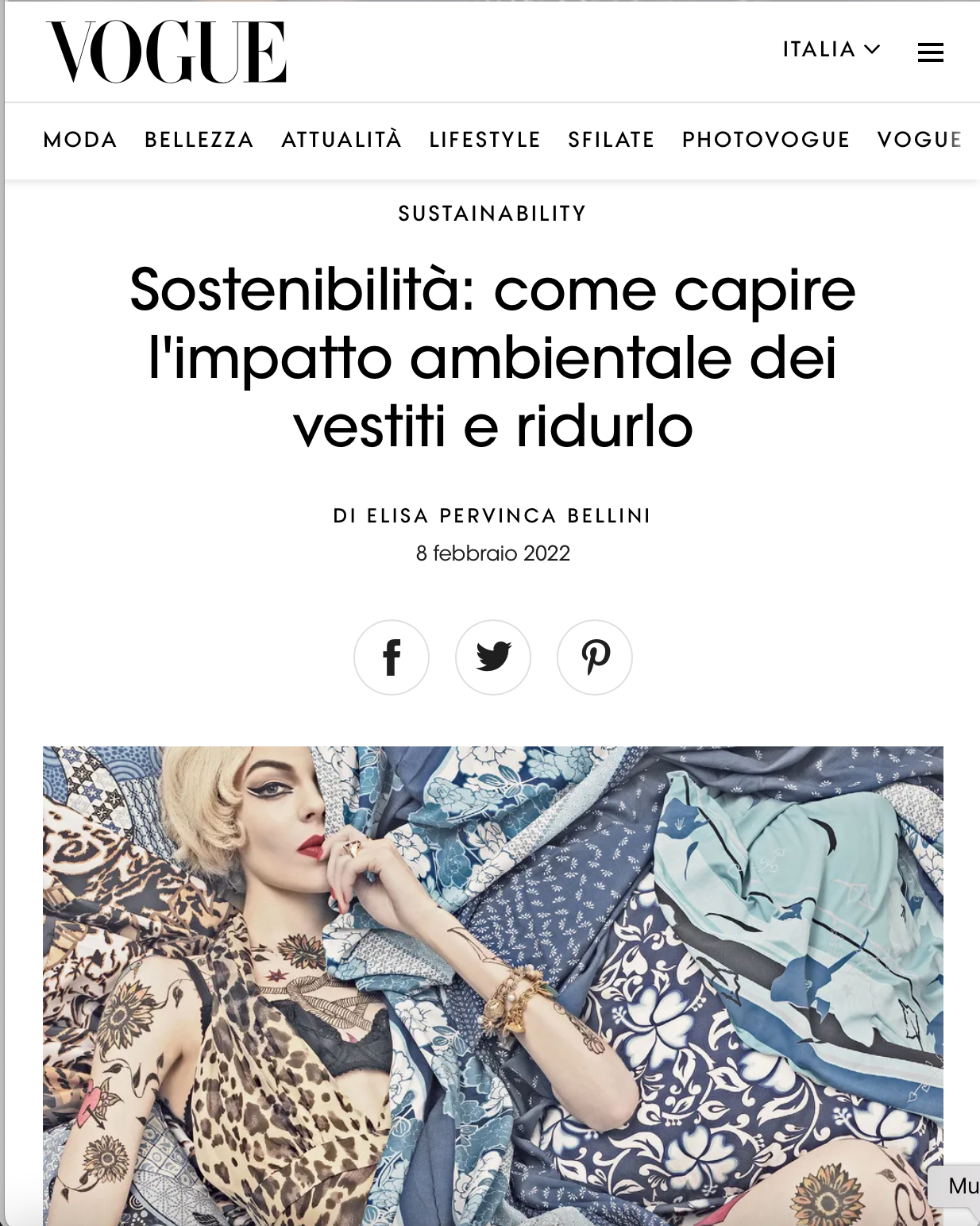Open the SFILATE section
The height and width of the screenshot is (1226, 980).
click(x=611, y=140)
